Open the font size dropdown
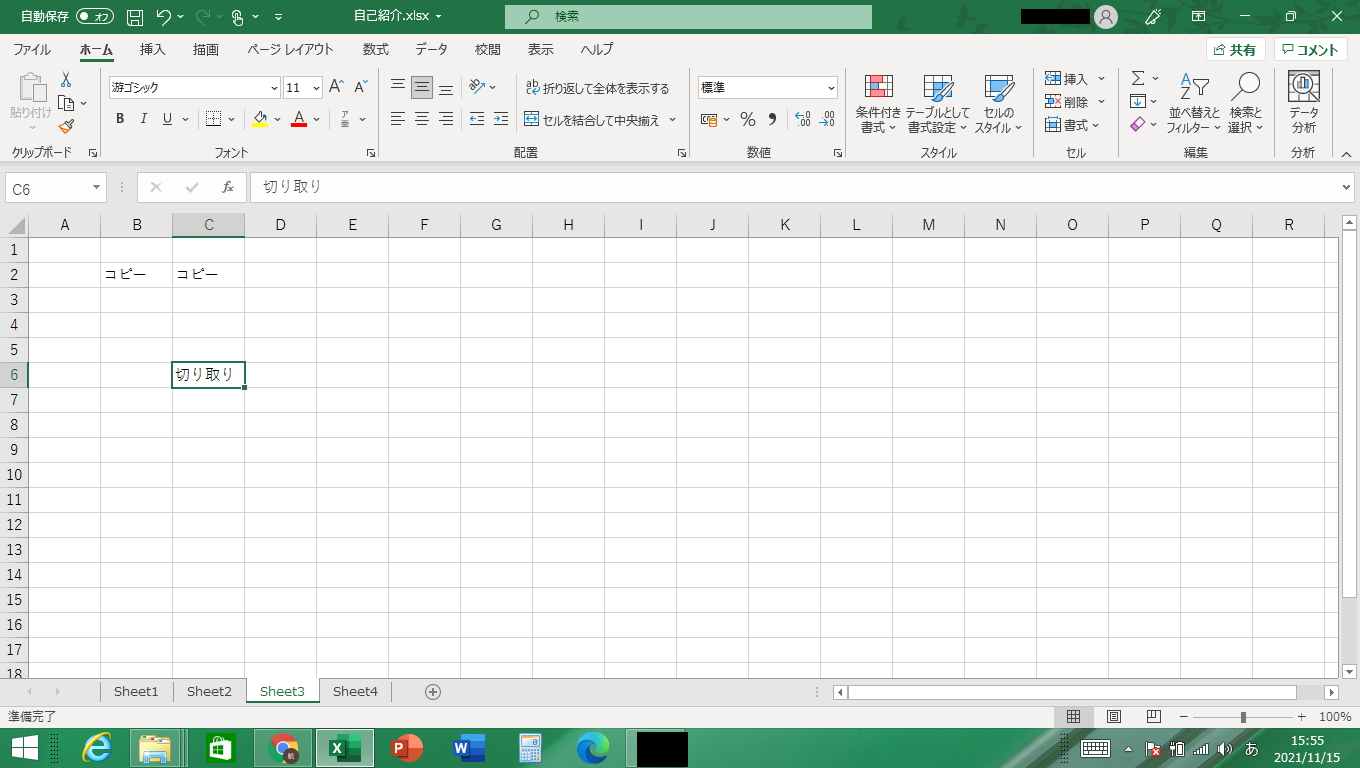The image size is (1360, 768). point(316,88)
